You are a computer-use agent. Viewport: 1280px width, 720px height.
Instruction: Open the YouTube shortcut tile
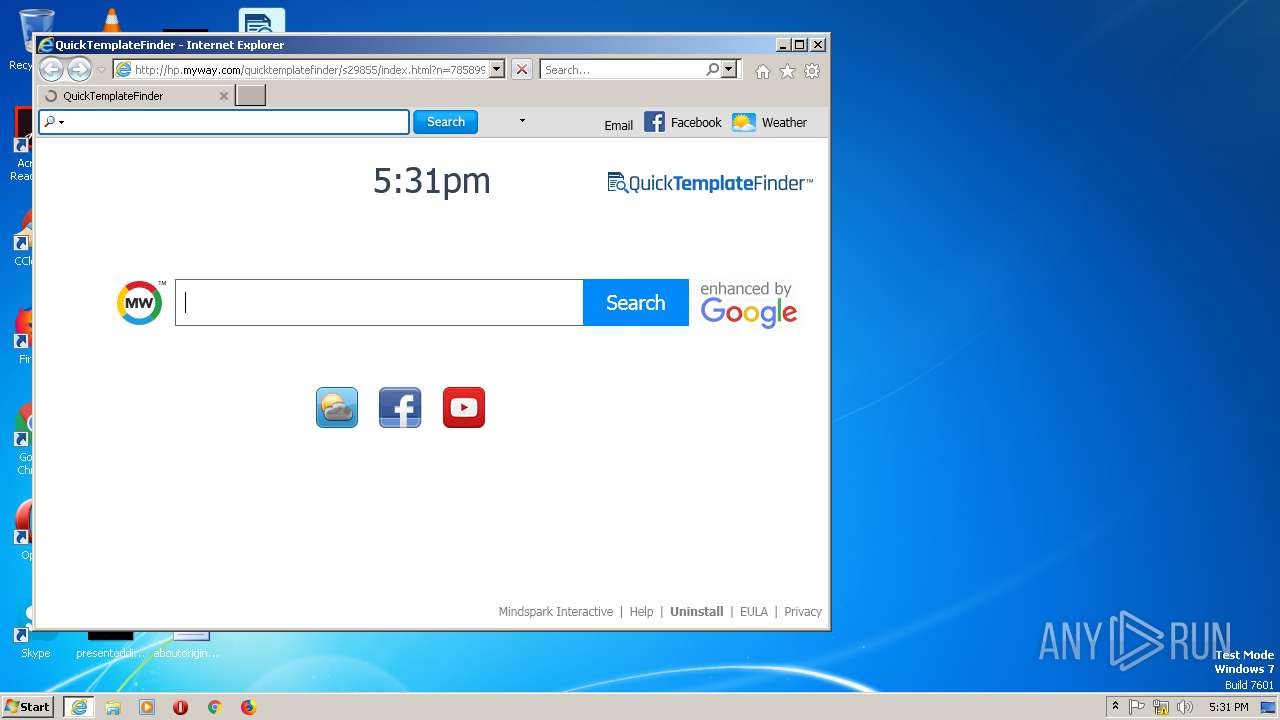464,407
